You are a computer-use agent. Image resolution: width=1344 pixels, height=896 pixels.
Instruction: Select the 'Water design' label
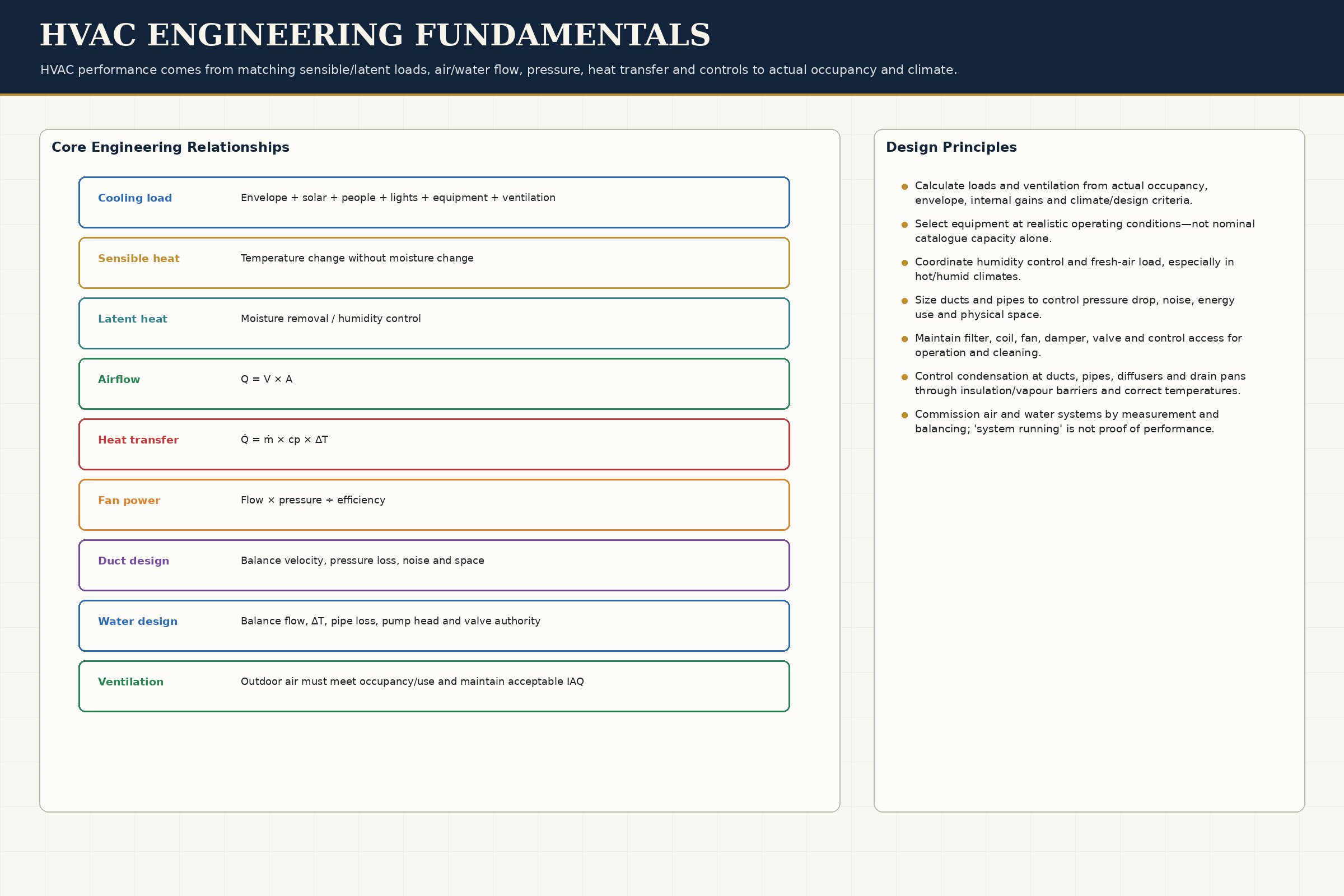tap(138, 622)
